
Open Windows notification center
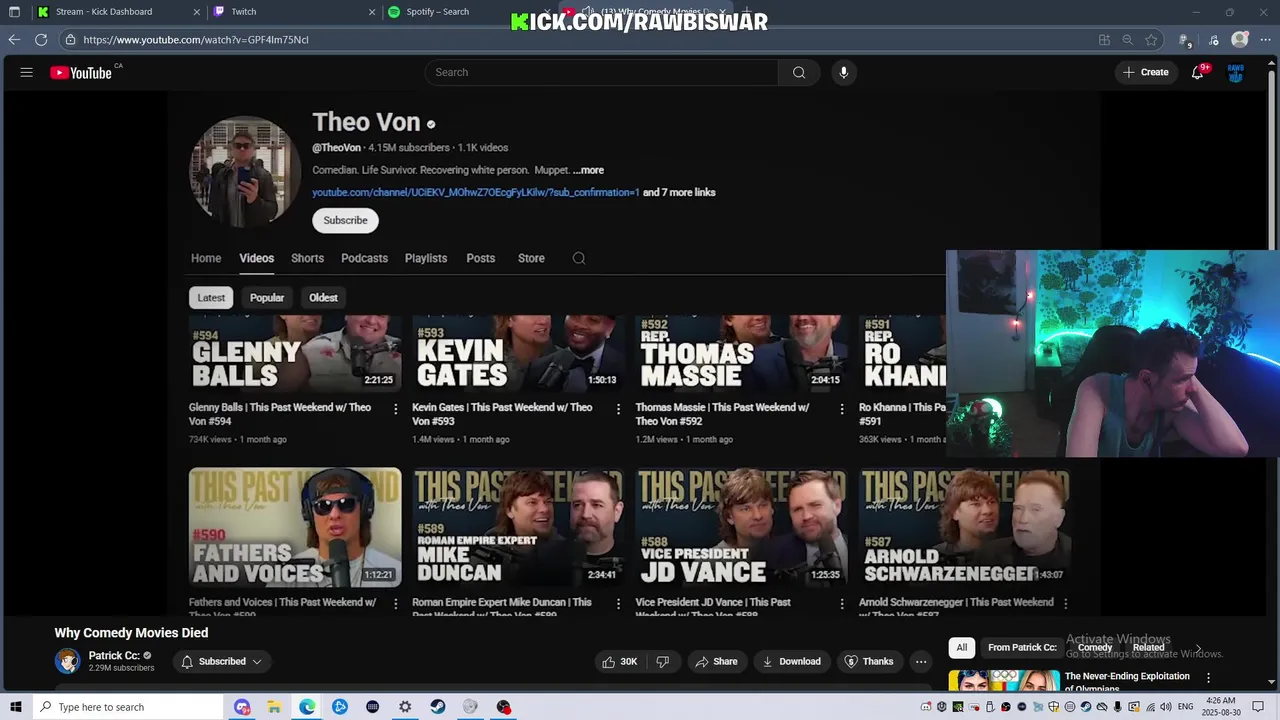coord(1258,707)
